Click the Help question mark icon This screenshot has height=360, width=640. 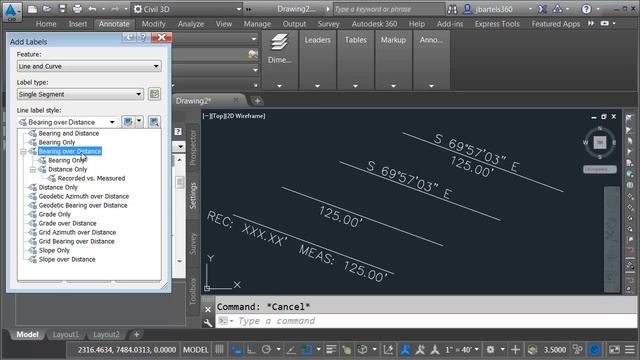click(586, 9)
